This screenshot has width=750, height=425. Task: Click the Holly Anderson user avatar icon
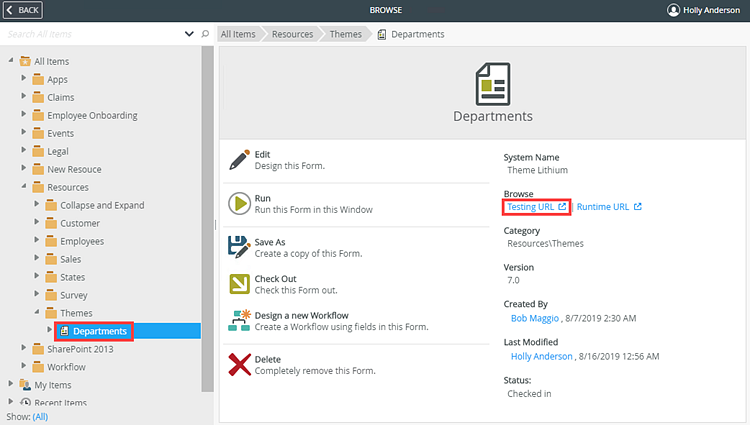674,10
